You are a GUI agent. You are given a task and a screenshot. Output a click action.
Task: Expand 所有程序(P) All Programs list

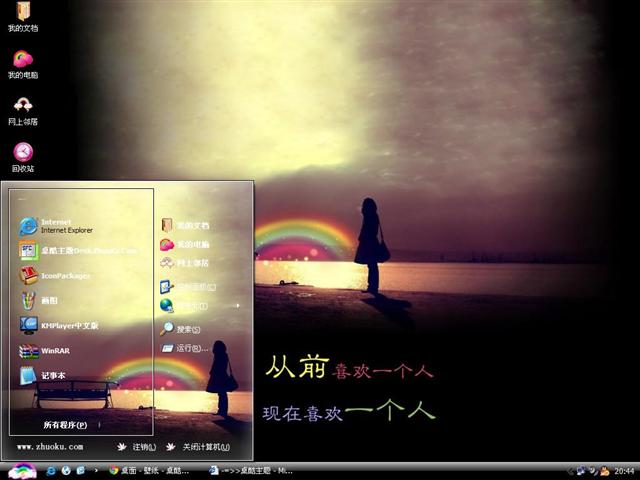(x=72, y=425)
